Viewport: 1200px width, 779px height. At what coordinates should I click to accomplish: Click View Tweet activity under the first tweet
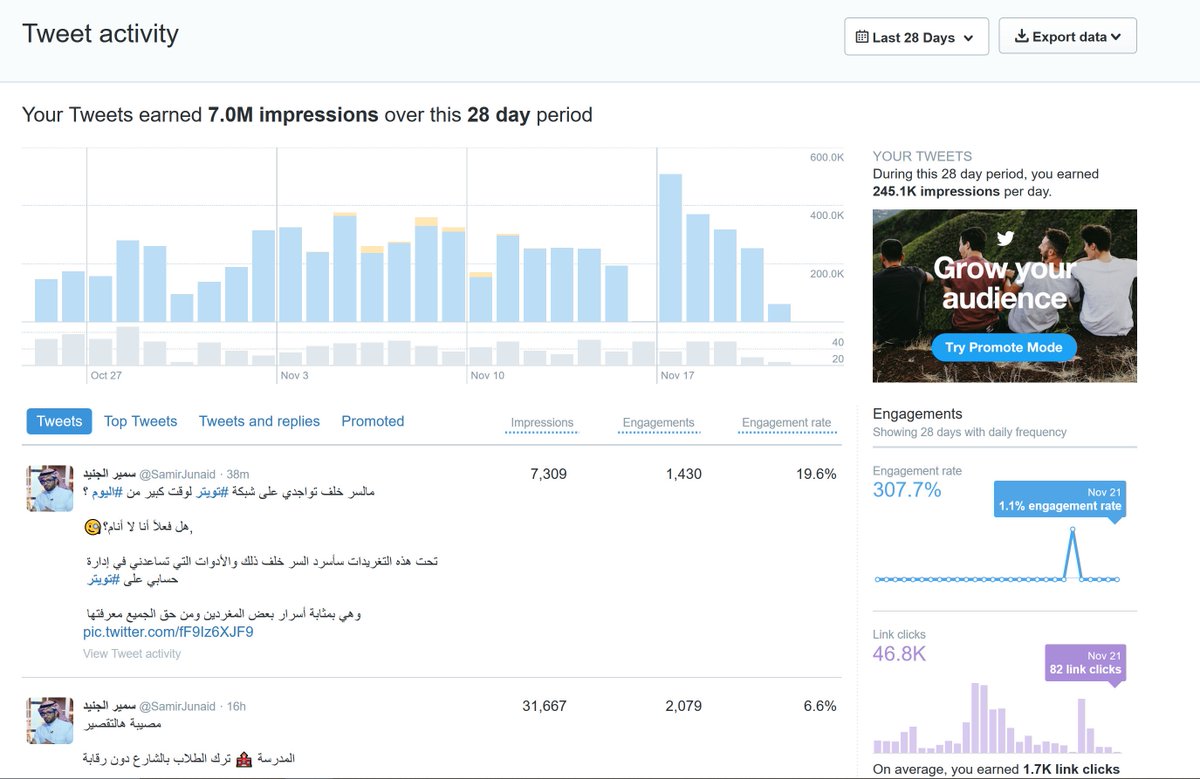pyautogui.click(x=132, y=653)
